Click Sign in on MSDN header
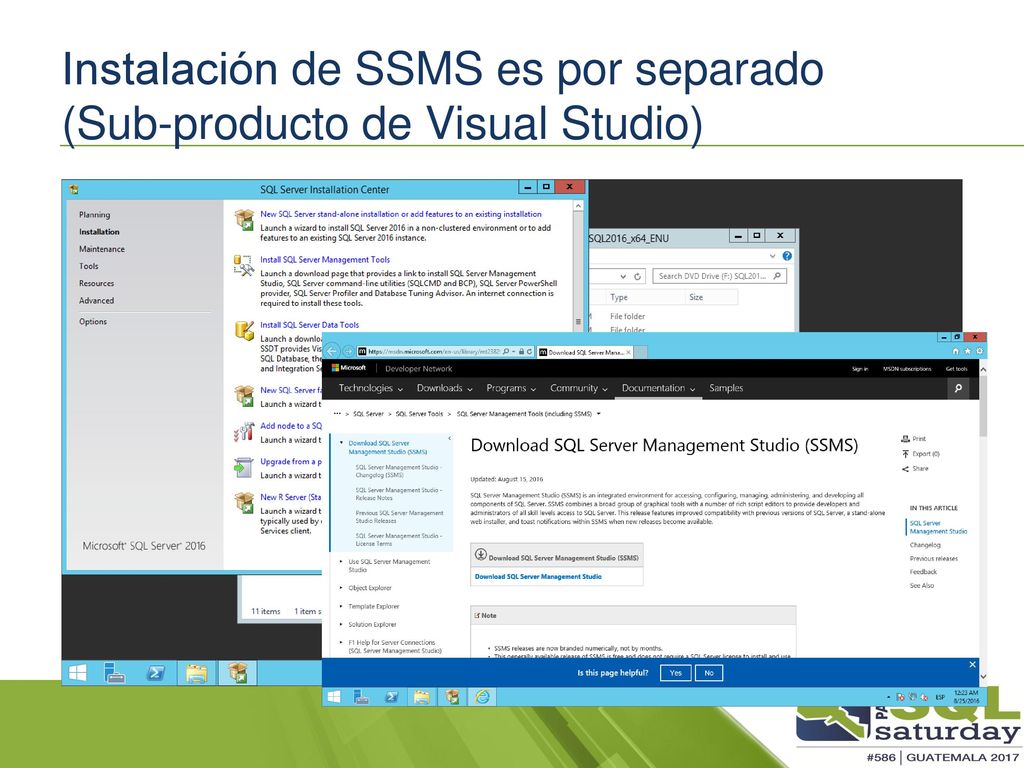This screenshot has width=1024, height=768. point(860,369)
